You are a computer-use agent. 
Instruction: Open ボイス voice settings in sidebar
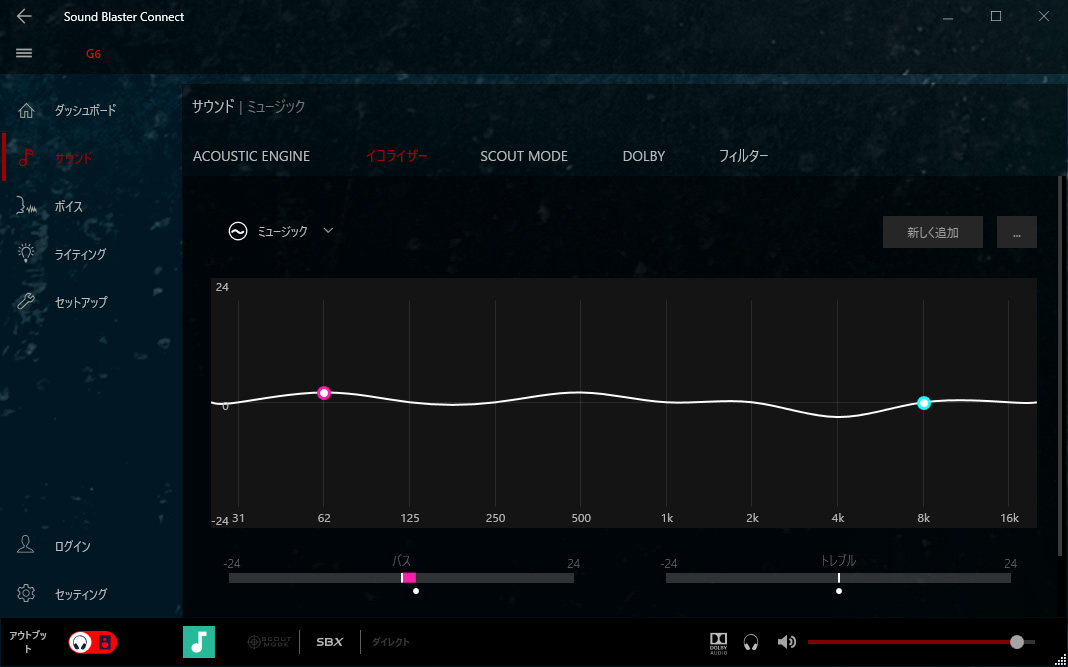click(x=68, y=206)
